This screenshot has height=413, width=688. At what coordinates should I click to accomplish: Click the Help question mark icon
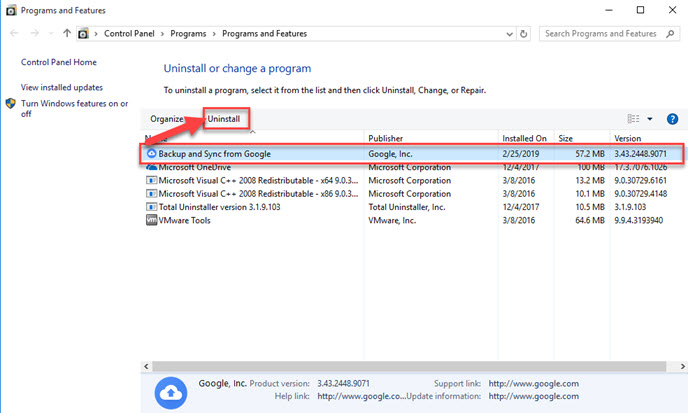(x=672, y=119)
